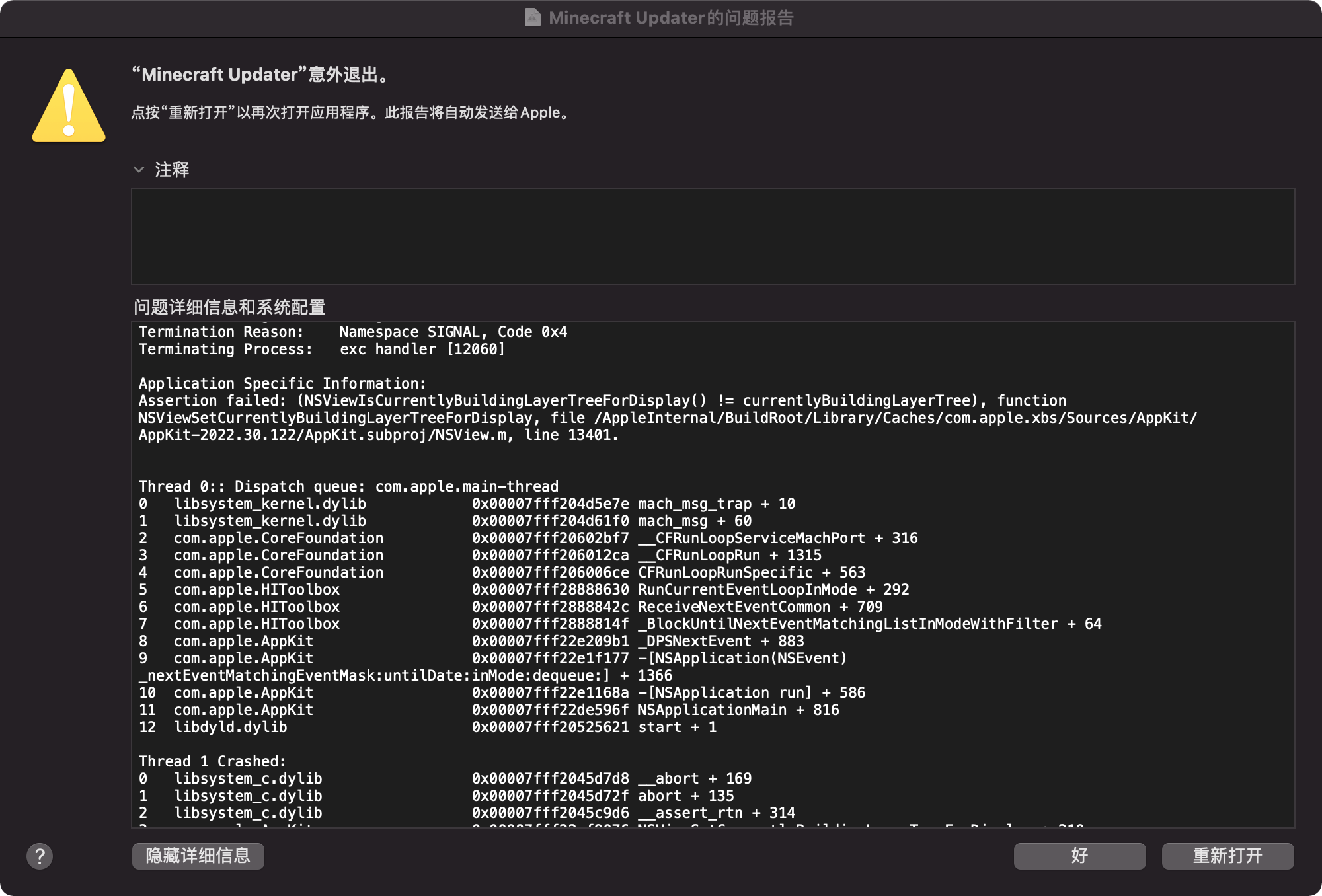This screenshot has width=1322, height=896.
Task: Click the window title Minecraft Updater的问题报告
Action: pos(670,18)
